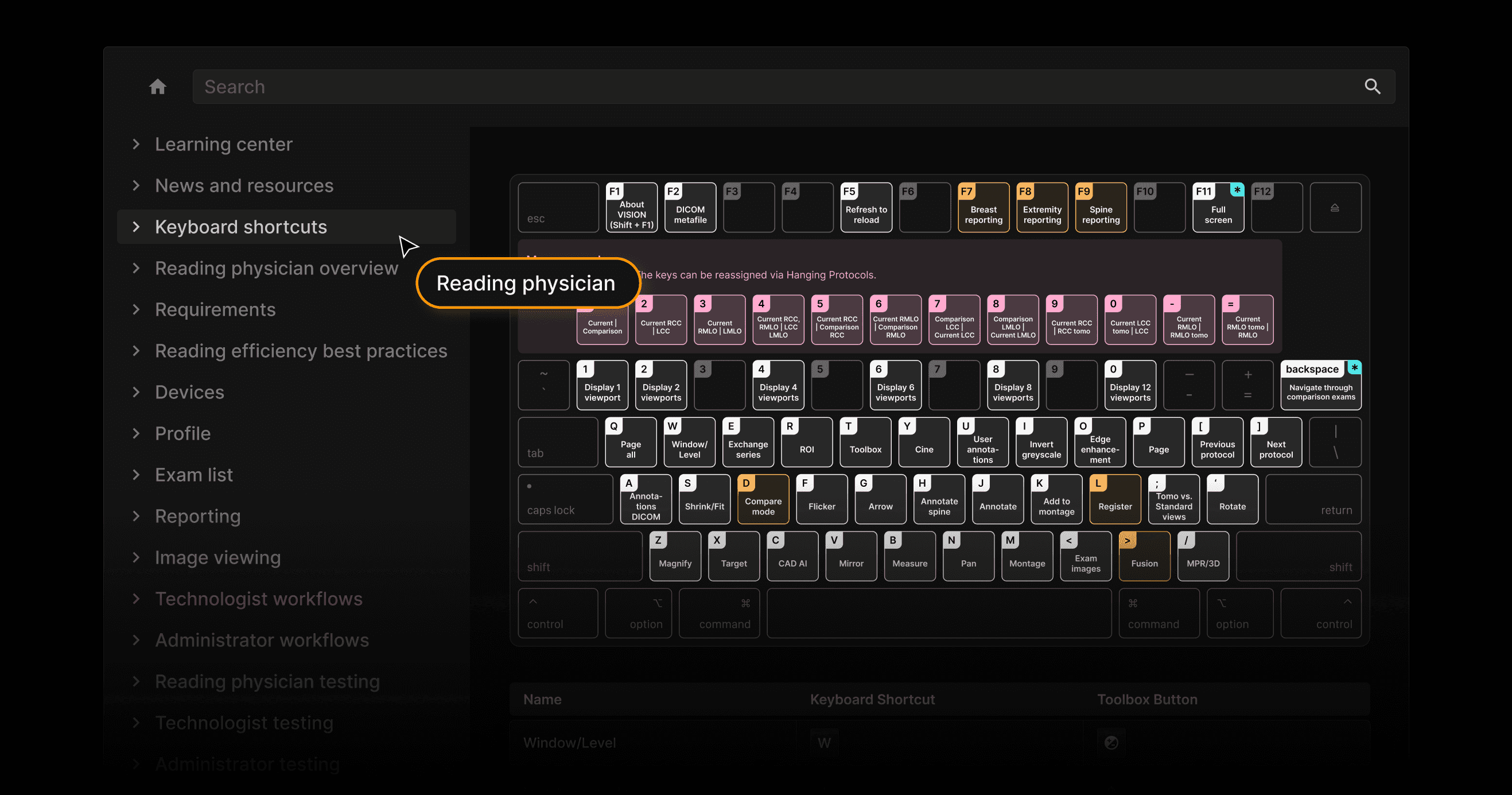Click the D Compare mode key

click(x=763, y=499)
